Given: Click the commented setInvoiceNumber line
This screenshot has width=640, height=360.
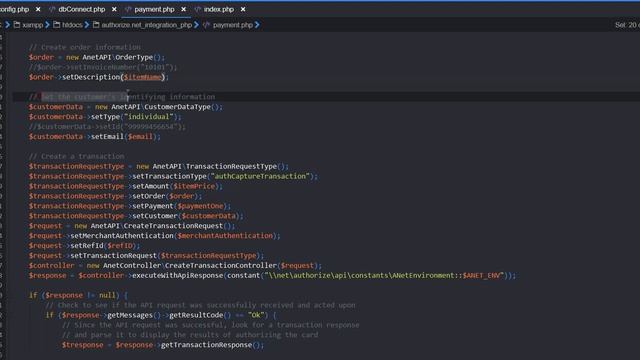Looking at the screenshot, I should click(103, 67).
